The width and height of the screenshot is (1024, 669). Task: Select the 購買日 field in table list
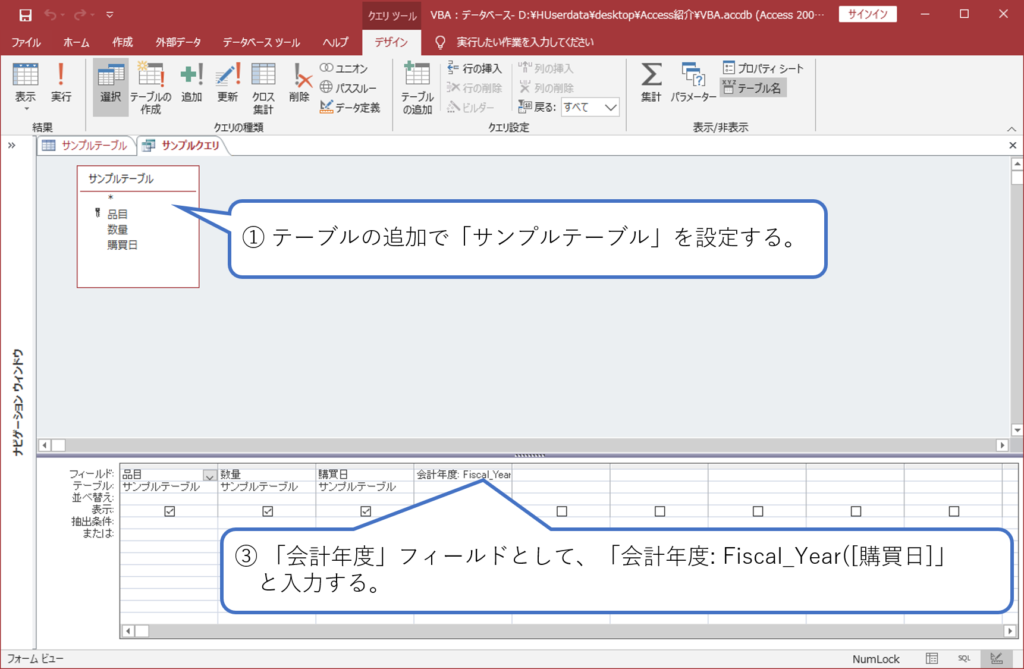[x=122, y=245]
